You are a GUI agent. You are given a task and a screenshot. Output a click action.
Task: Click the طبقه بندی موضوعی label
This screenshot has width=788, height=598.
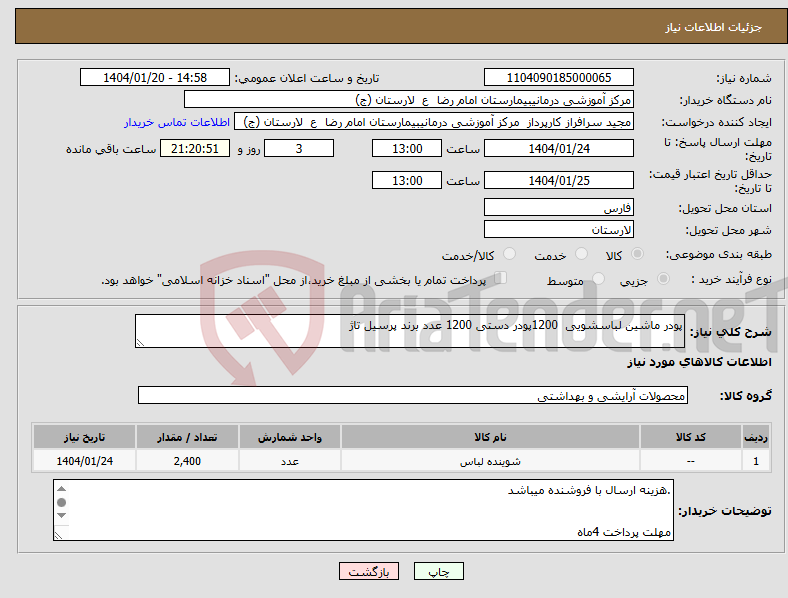click(719, 254)
